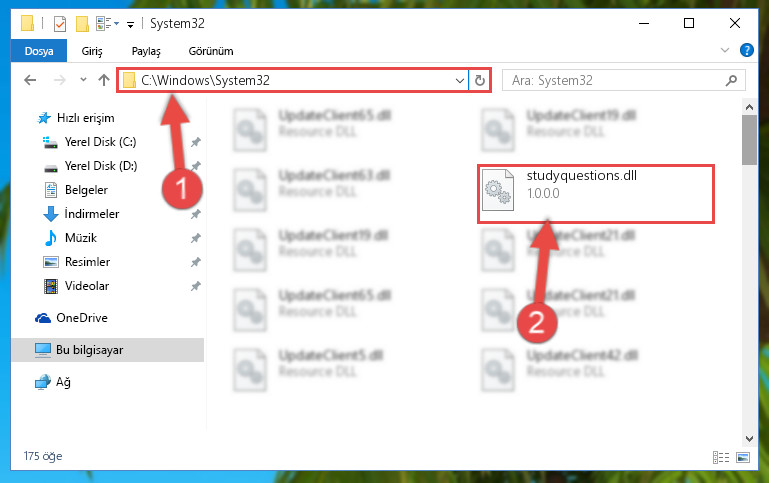The width and height of the screenshot is (769, 483).
Task: Refresh the System32 folder view
Action: tap(480, 80)
